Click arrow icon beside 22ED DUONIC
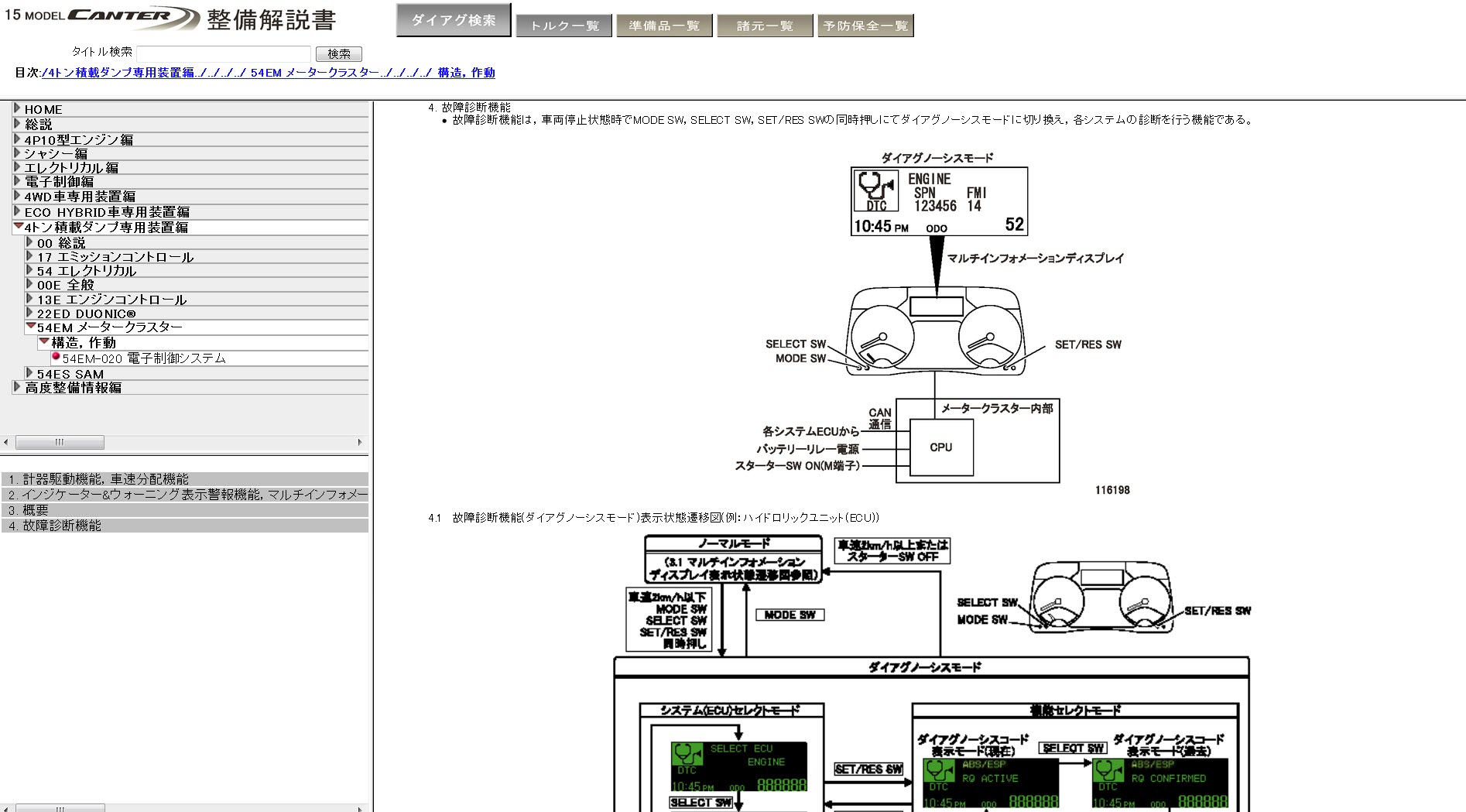1466x812 pixels. pyautogui.click(x=29, y=313)
